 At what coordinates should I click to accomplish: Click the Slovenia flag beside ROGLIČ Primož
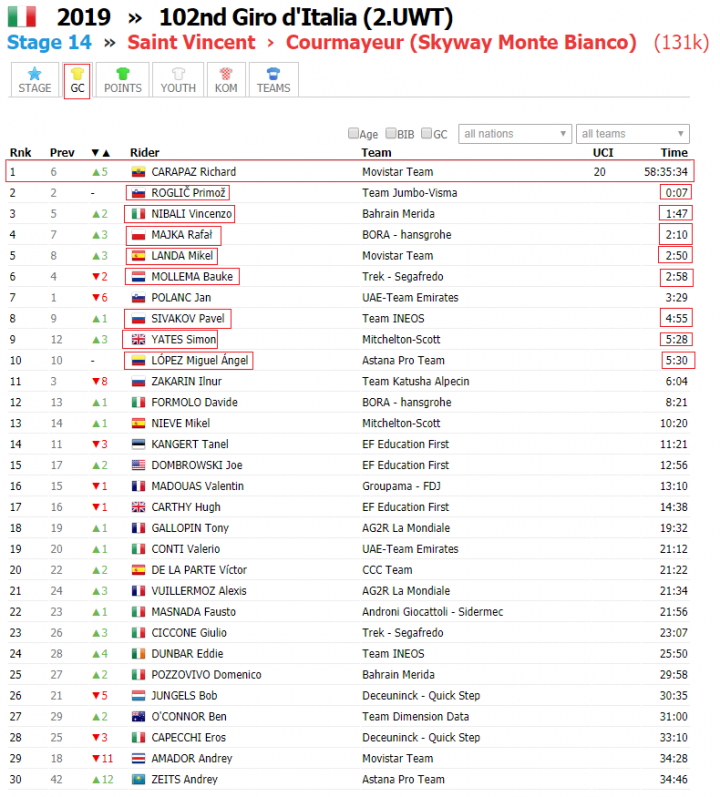pos(138,193)
